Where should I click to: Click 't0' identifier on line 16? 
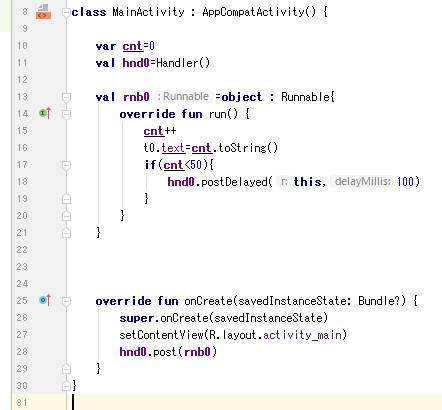click(x=149, y=148)
